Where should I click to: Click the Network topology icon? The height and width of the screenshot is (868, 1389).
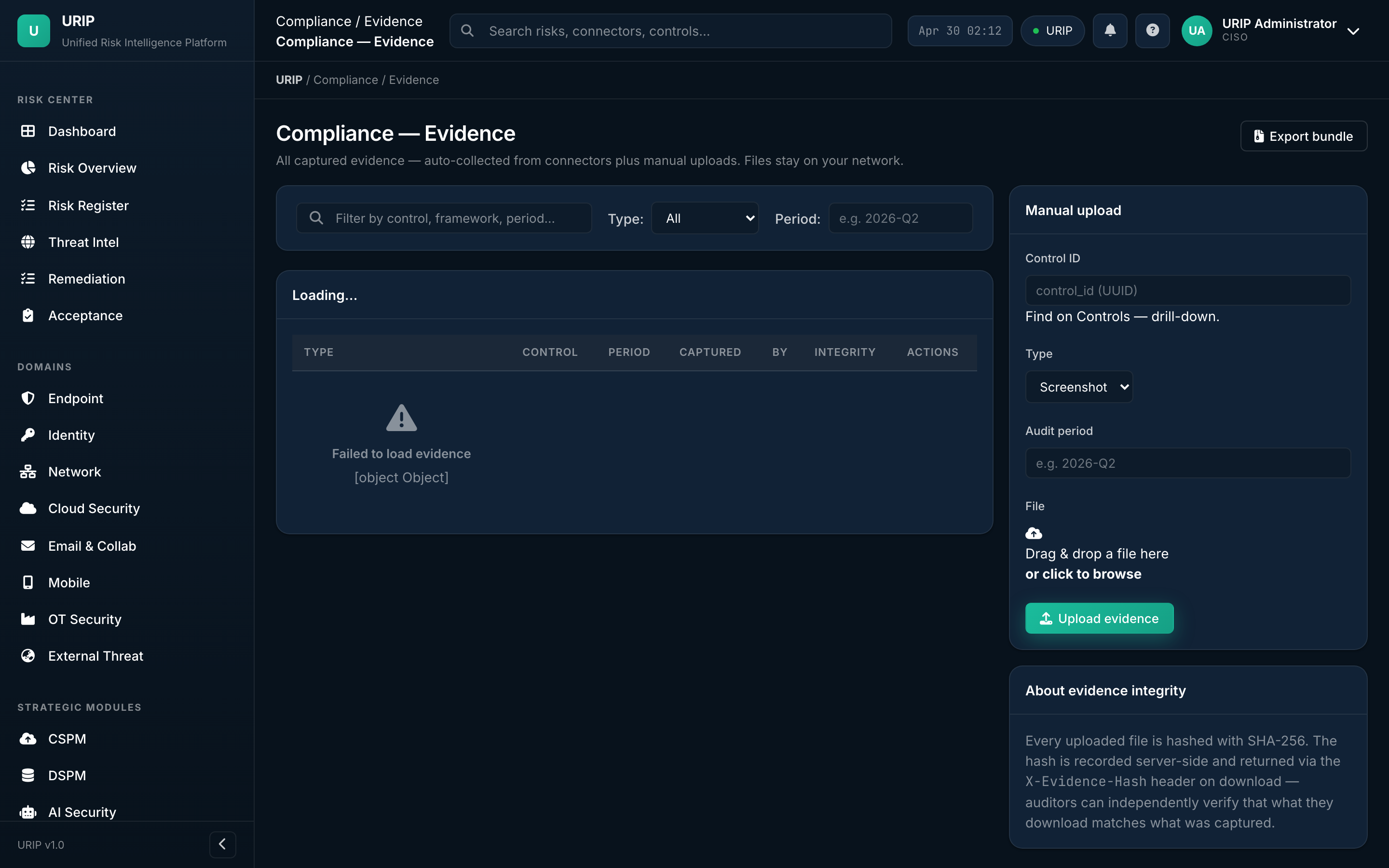[x=28, y=471]
